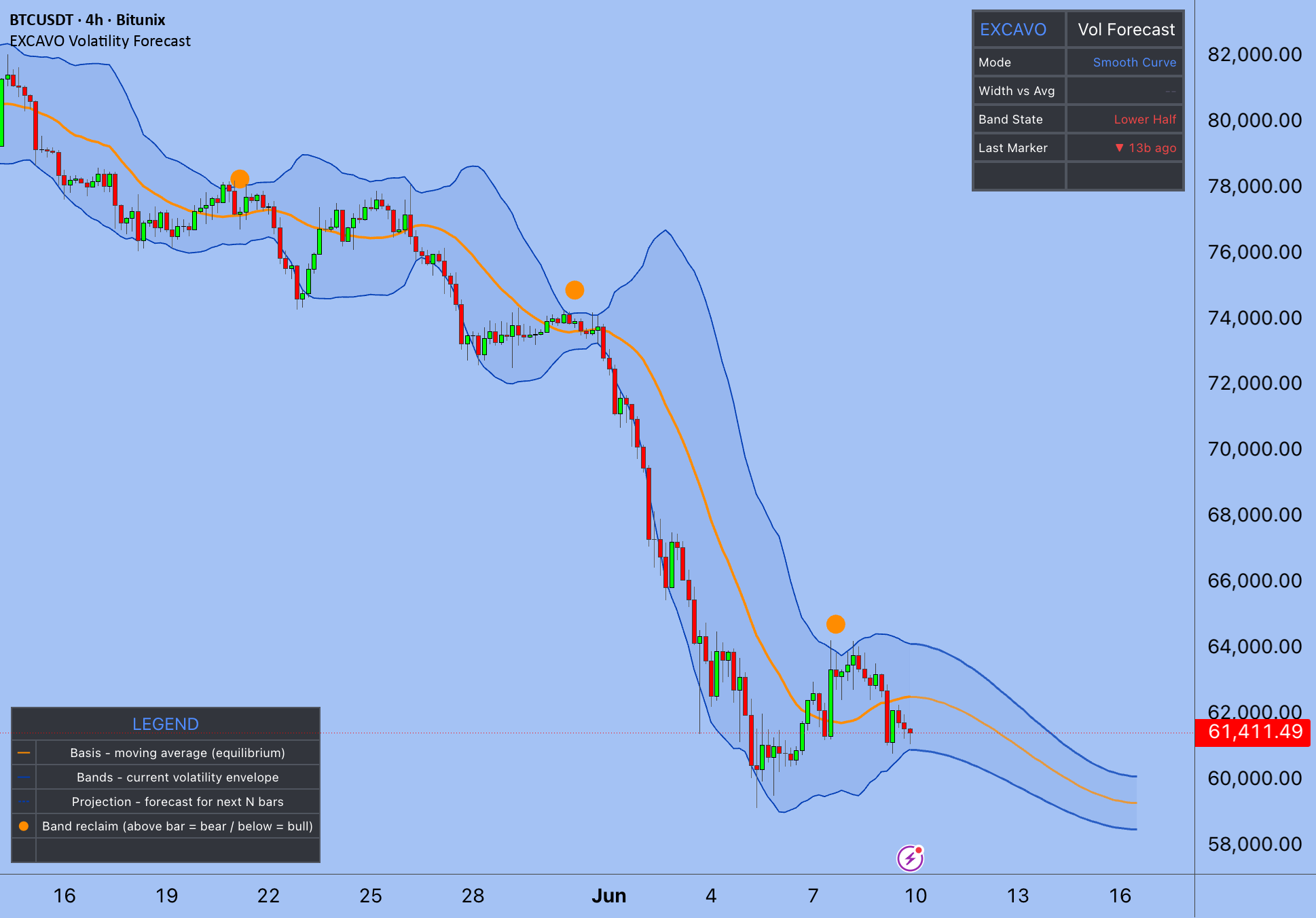Click the orange band reclaim marker near Jun 7
The height and width of the screenshot is (918, 1316).
[x=836, y=624]
